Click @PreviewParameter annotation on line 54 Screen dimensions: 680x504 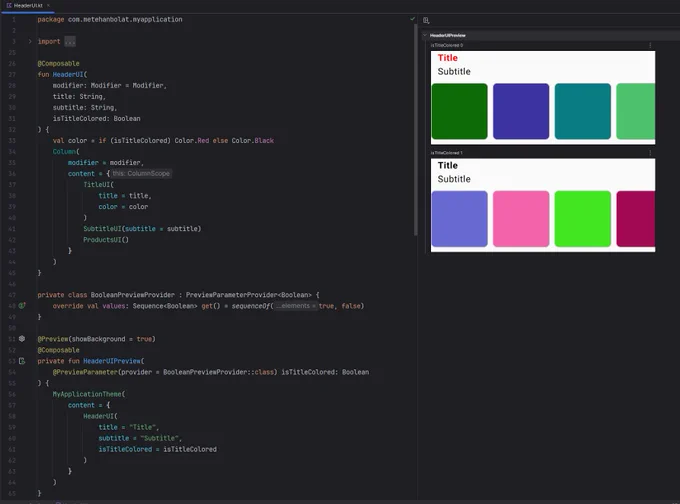(85, 372)
